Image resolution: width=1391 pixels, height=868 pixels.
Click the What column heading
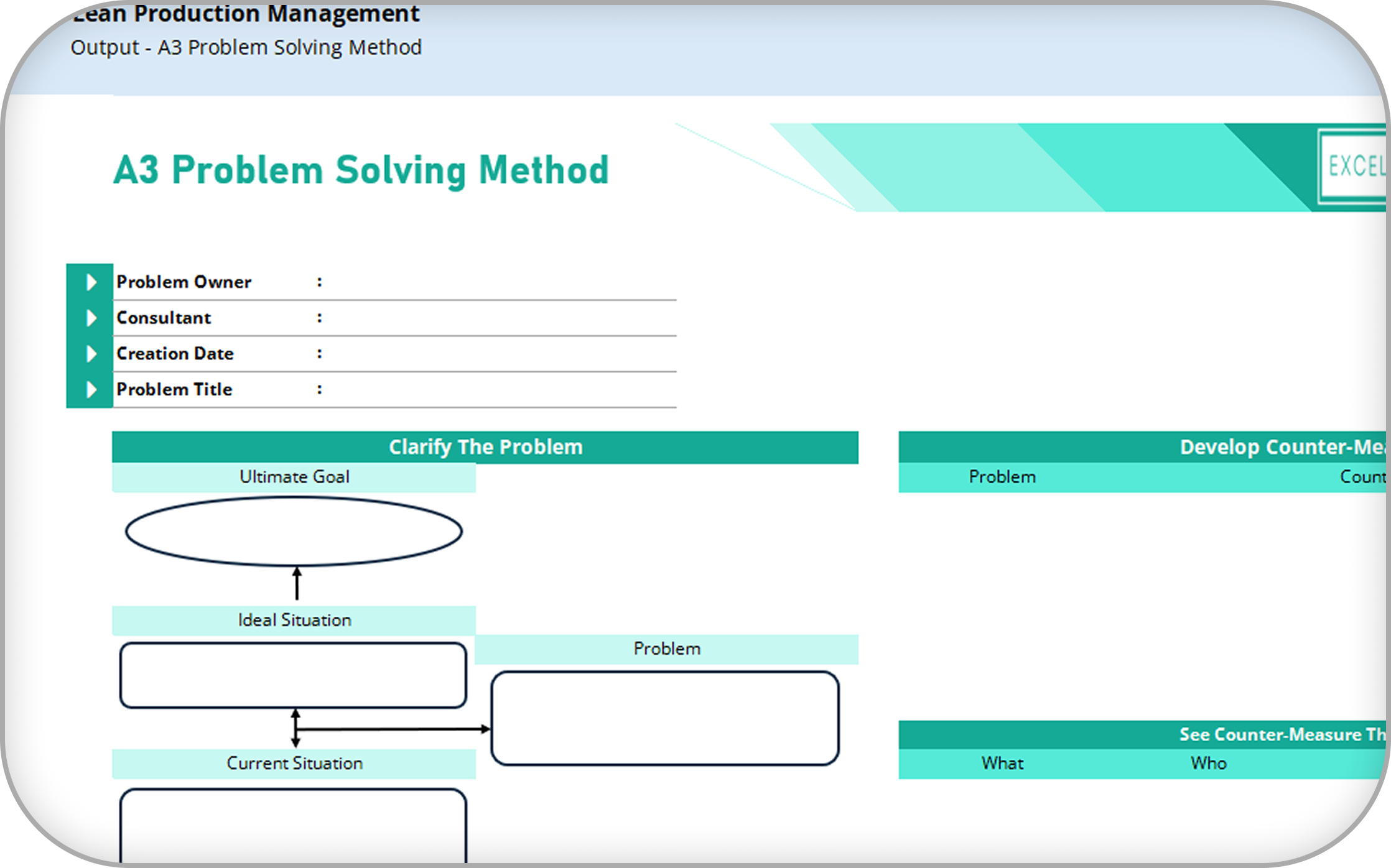point(1002,764)
